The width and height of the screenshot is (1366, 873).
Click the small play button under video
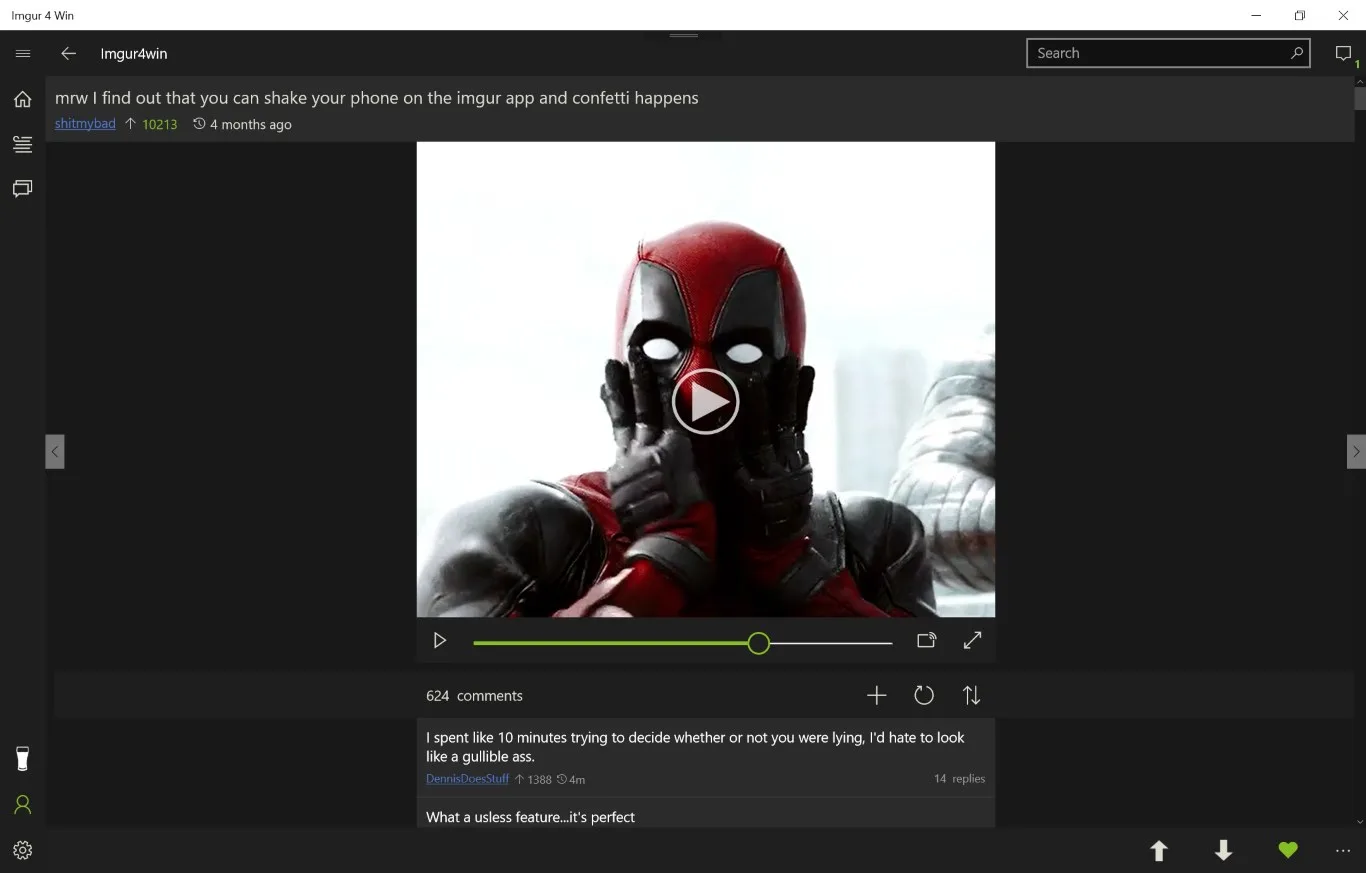click(x=439, y=641)
